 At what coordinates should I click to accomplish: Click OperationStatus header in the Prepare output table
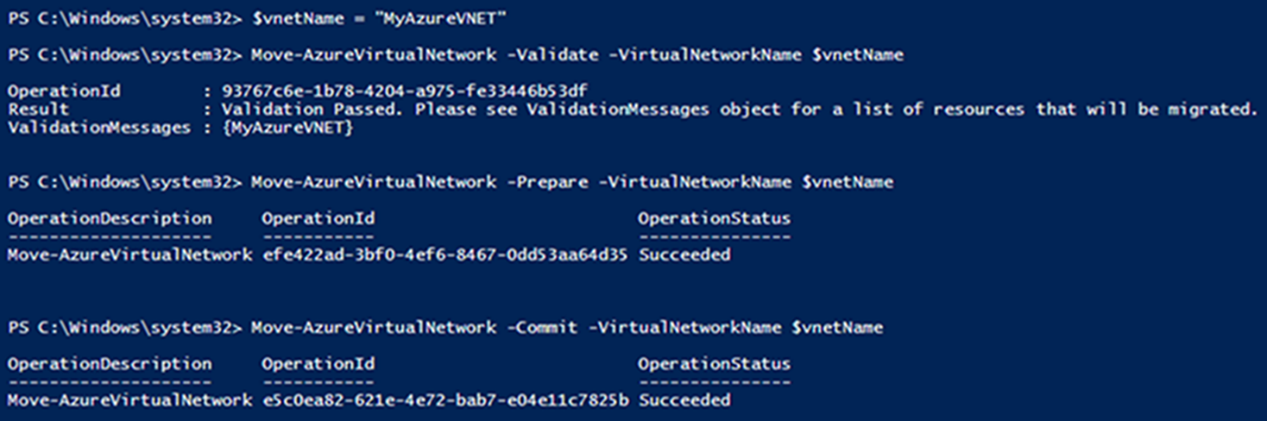click(x=714, y=218)
